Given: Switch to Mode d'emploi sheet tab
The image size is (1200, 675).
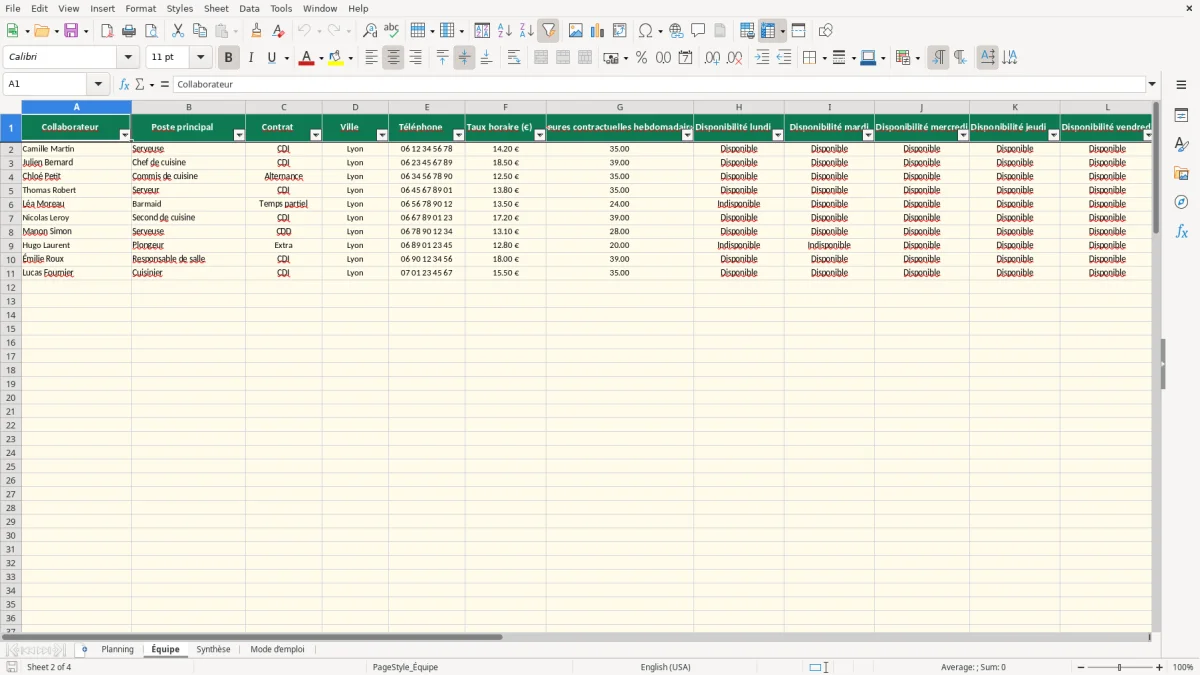Looking at the screenshot, I should pos(277,650).
